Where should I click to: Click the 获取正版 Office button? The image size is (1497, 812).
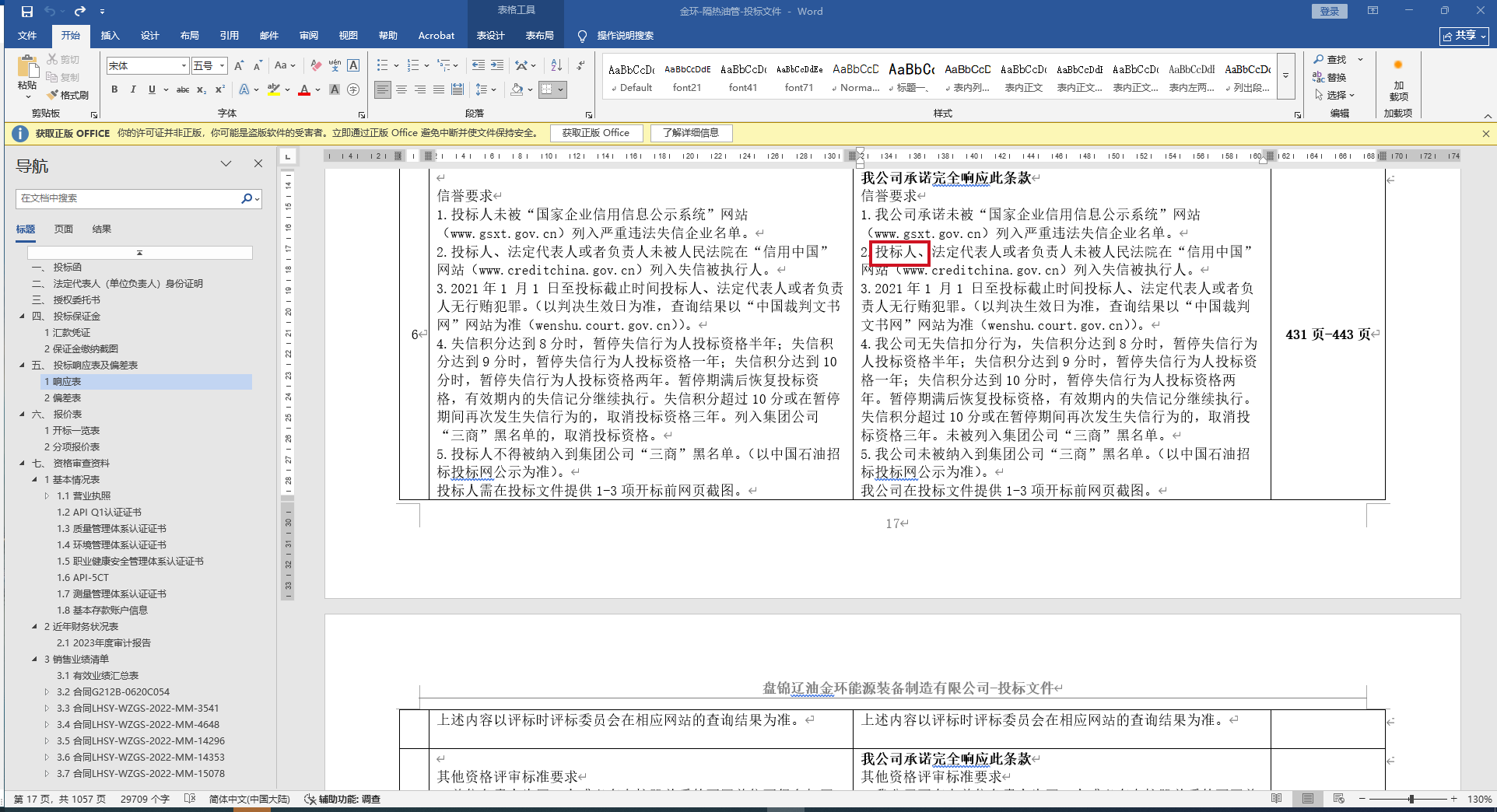pyautogui.click(x=596, y=133)
